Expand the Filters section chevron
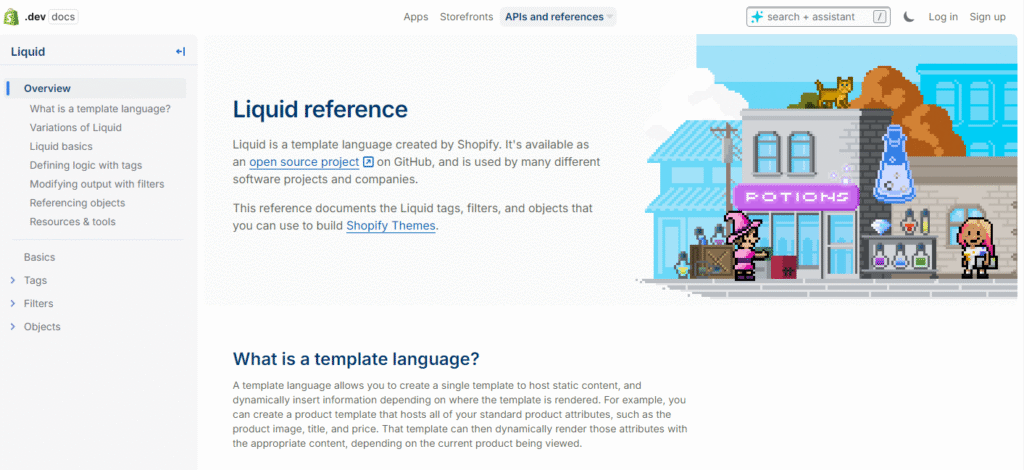Viewport: 1024px width, 470px height. point(12,304)
